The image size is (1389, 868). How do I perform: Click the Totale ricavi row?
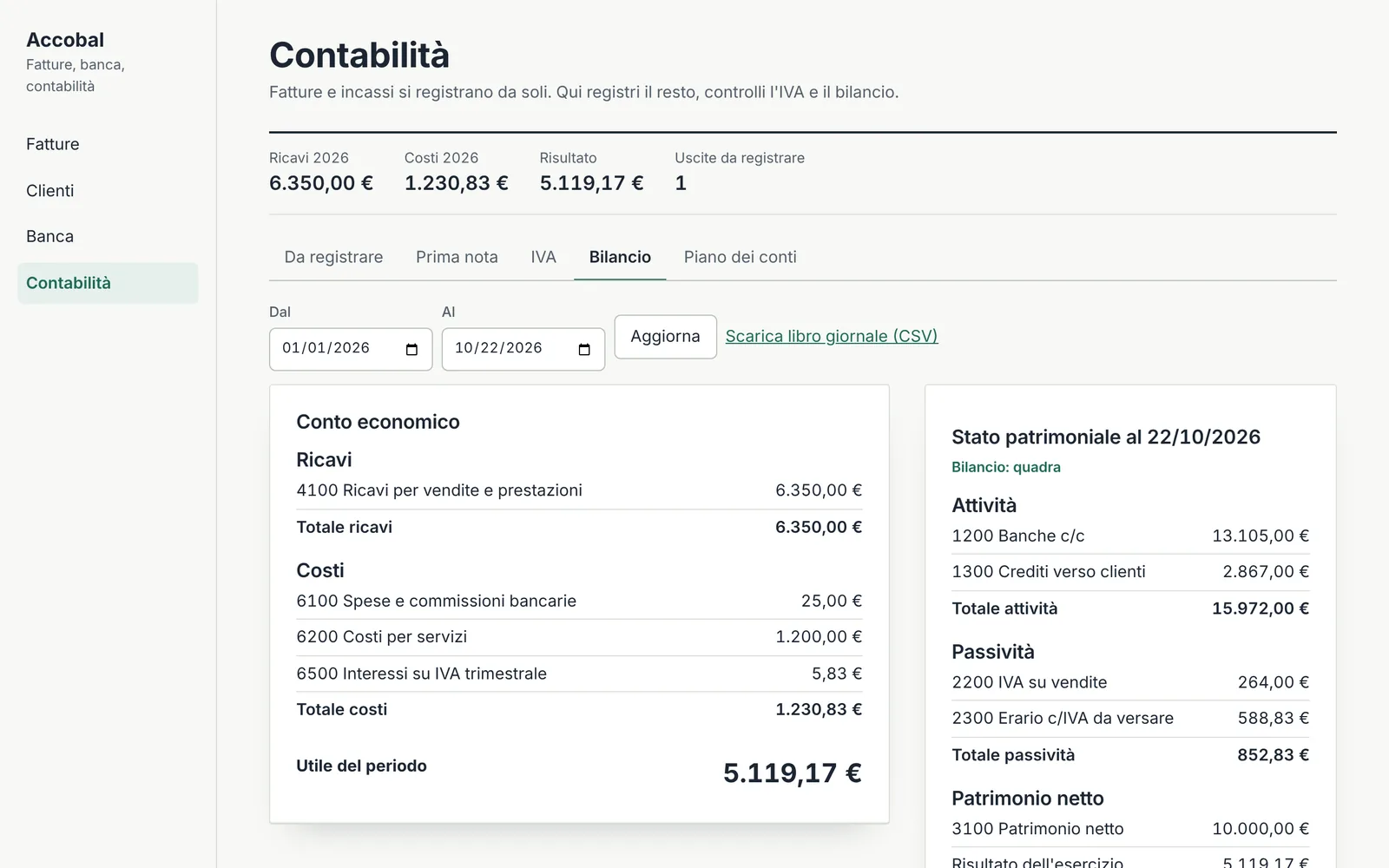point(579,527)
